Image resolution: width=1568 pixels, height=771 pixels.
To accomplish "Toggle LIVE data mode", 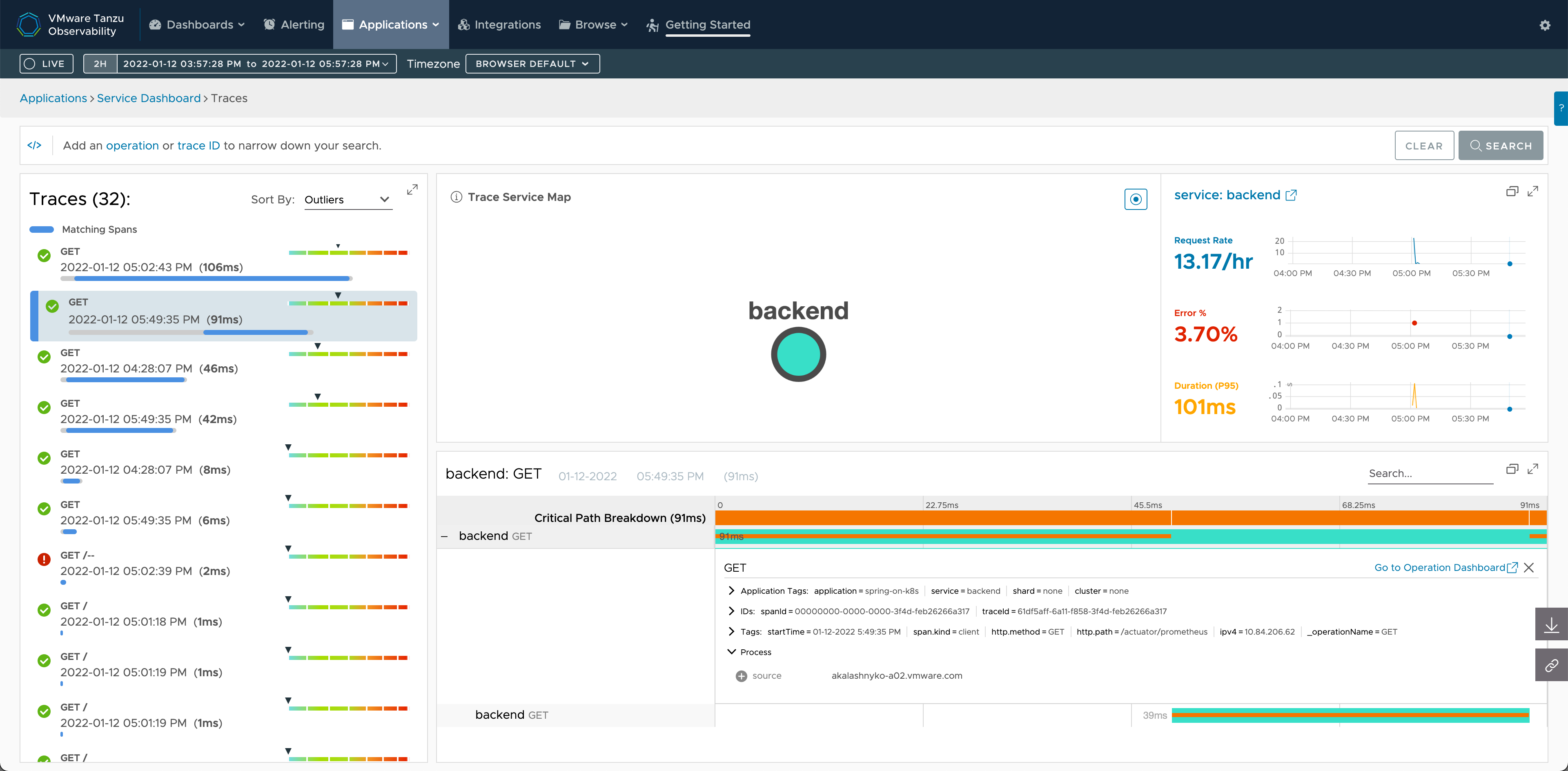I will coord(46,64).
